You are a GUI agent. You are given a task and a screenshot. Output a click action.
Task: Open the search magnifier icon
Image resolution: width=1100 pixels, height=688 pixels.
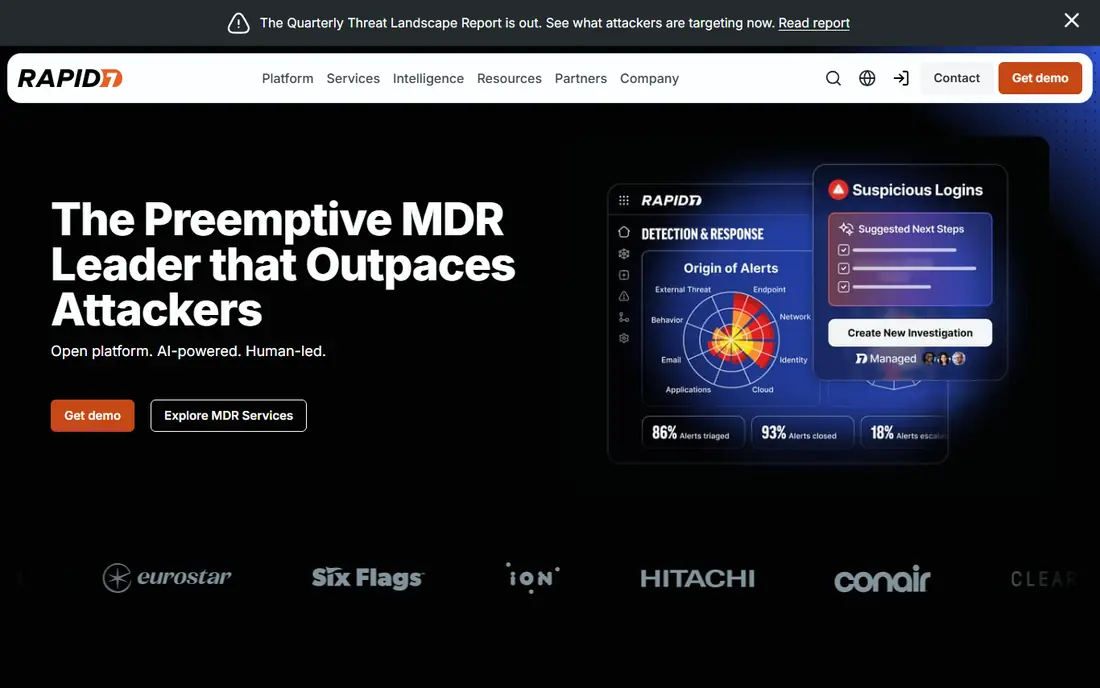(x=833, y=78)
